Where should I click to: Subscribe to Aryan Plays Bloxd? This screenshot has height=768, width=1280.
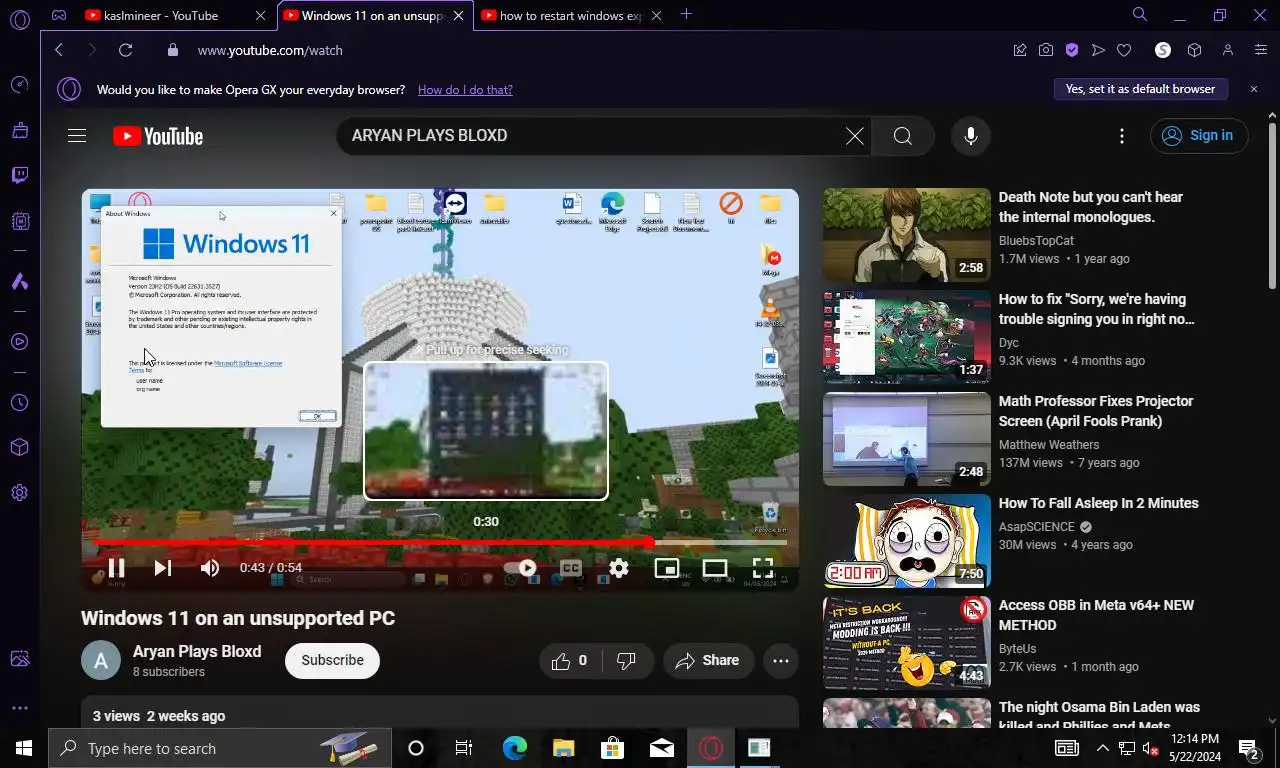click(x=332, y=661)
